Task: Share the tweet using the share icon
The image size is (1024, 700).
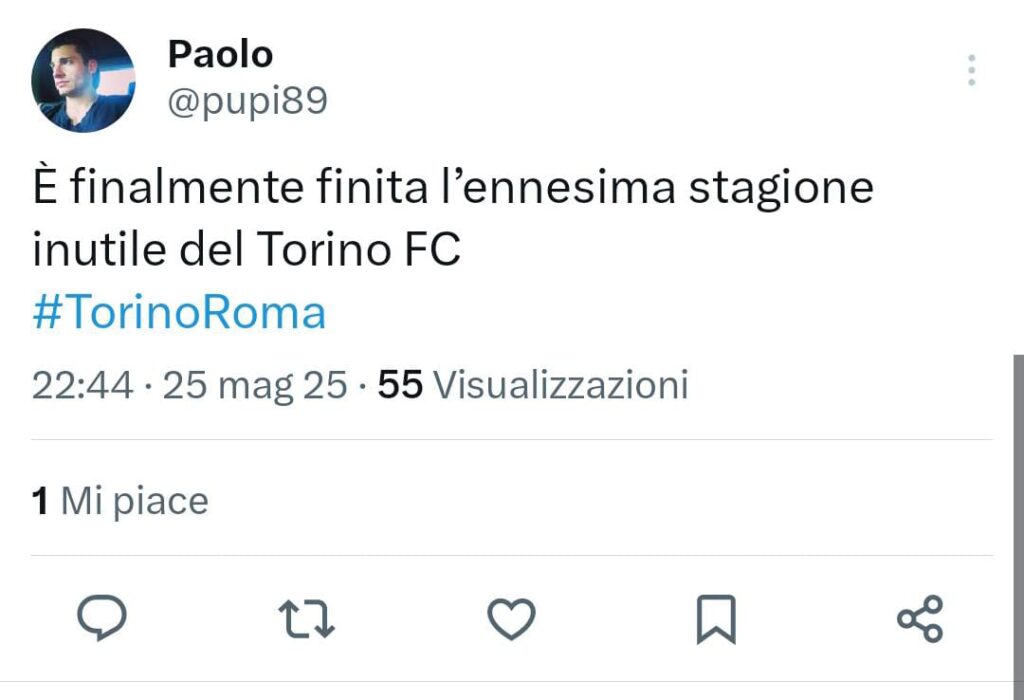Action: tap(920, 619)
